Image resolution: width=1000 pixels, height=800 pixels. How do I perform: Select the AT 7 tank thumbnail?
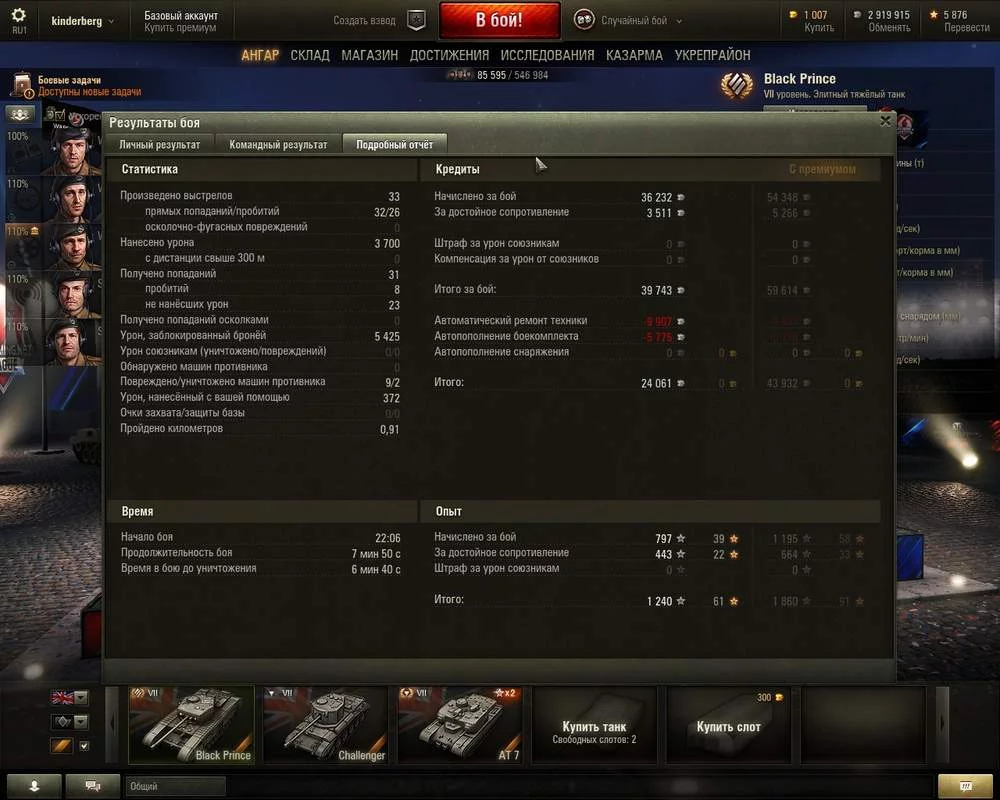point(460,725)
